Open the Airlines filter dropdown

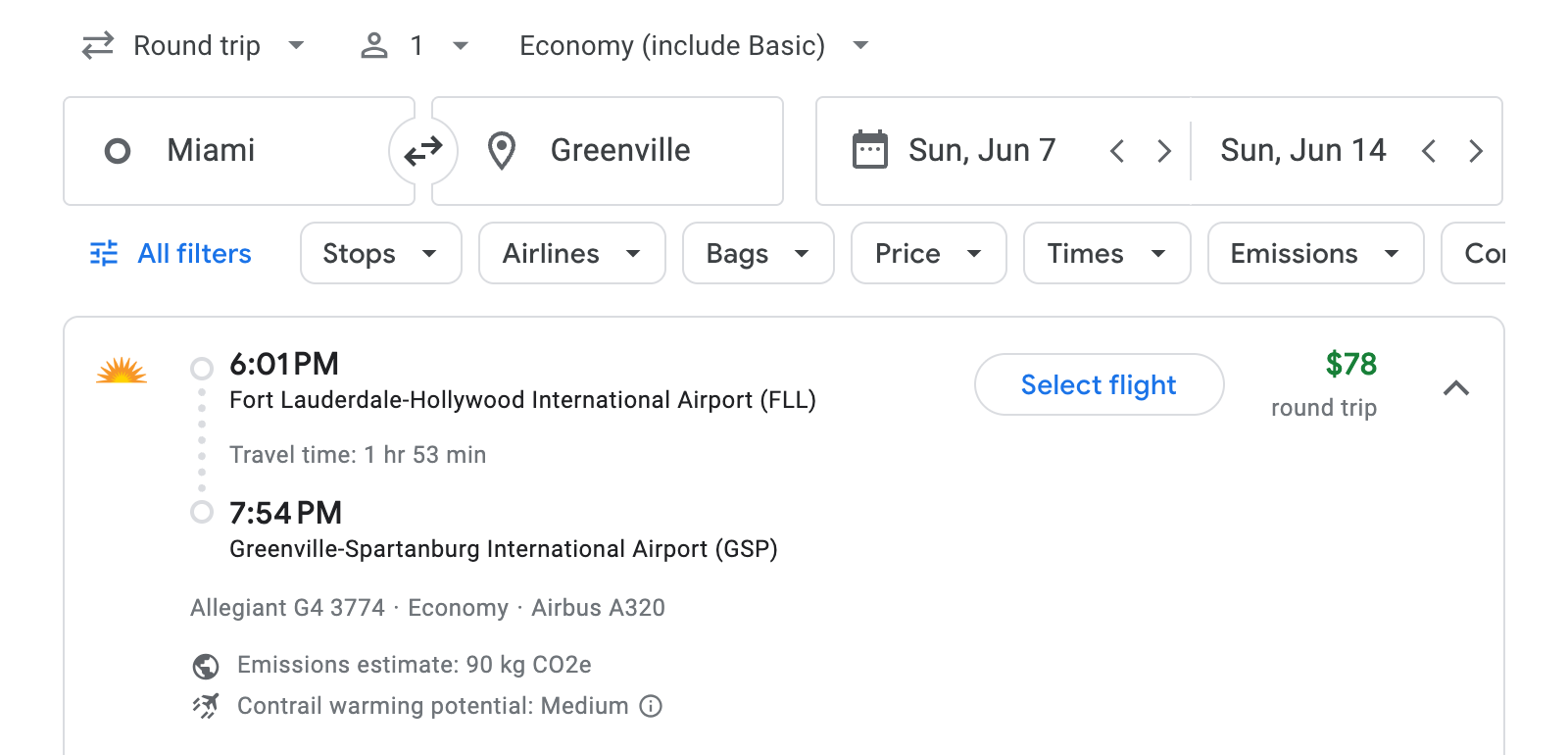click(572, 254)
